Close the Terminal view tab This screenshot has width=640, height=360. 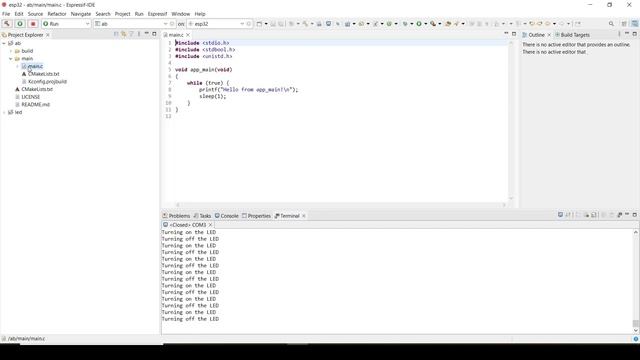pos(304,216)
